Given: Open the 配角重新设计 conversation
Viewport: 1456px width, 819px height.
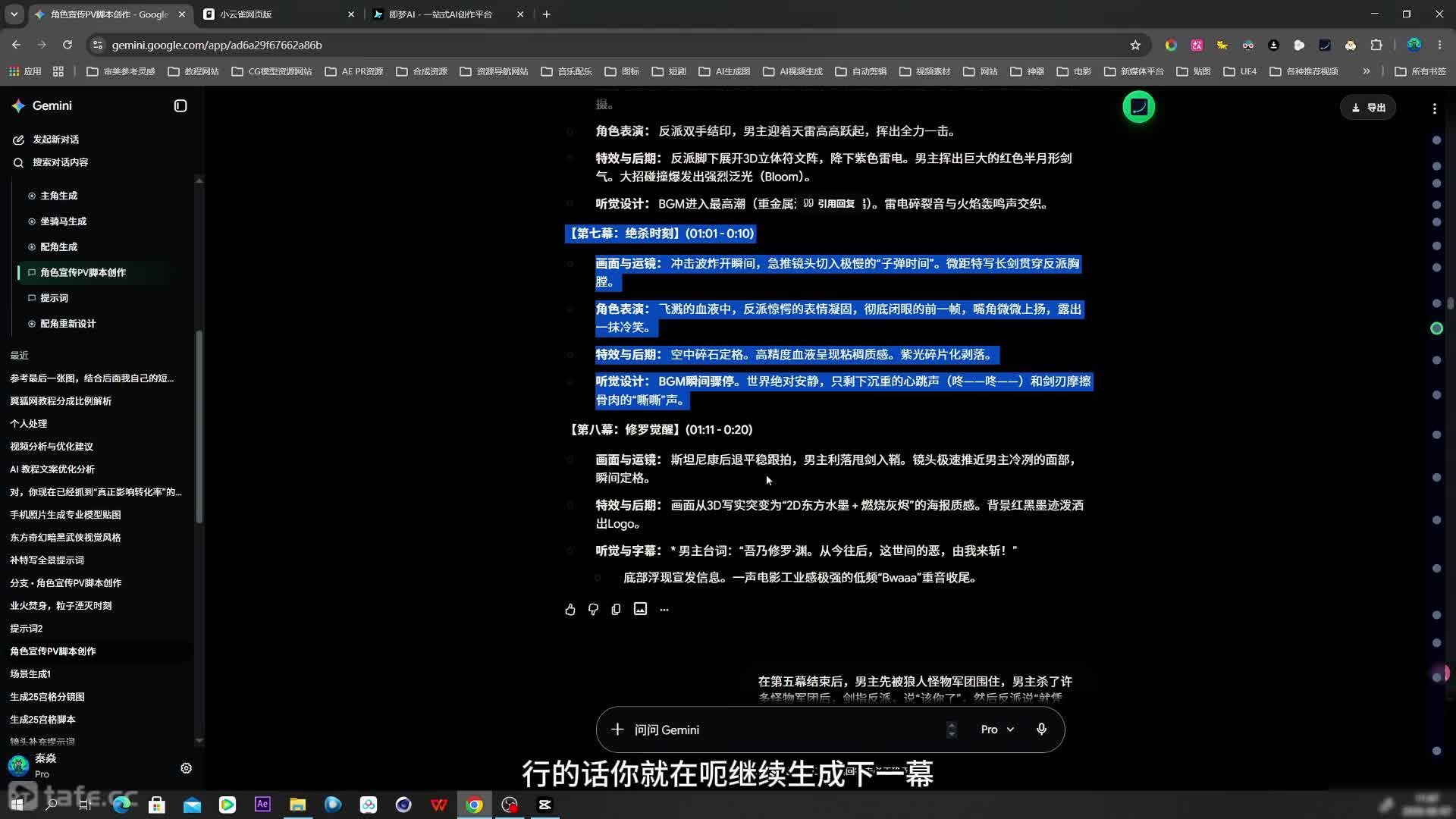Looking at the screenshot, I should pyautogui.click(x=67, y=324).
